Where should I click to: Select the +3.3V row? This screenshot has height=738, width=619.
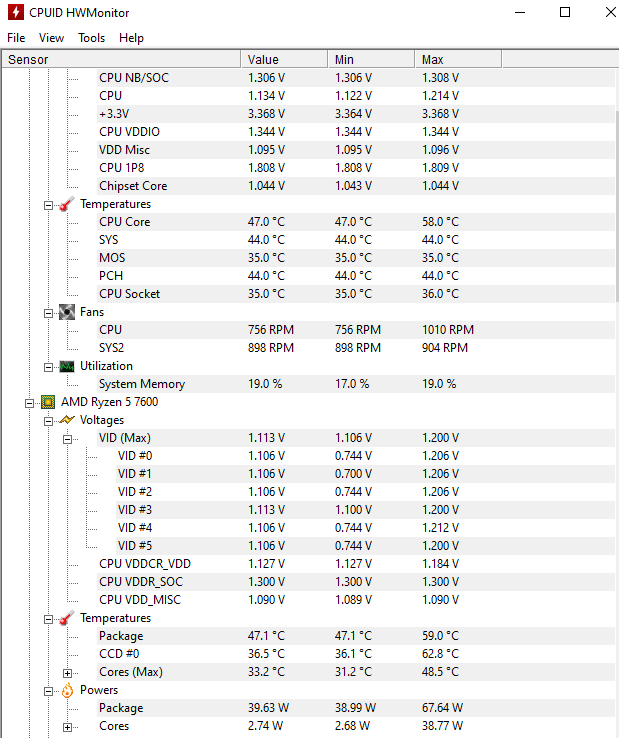tap(356, 114)
